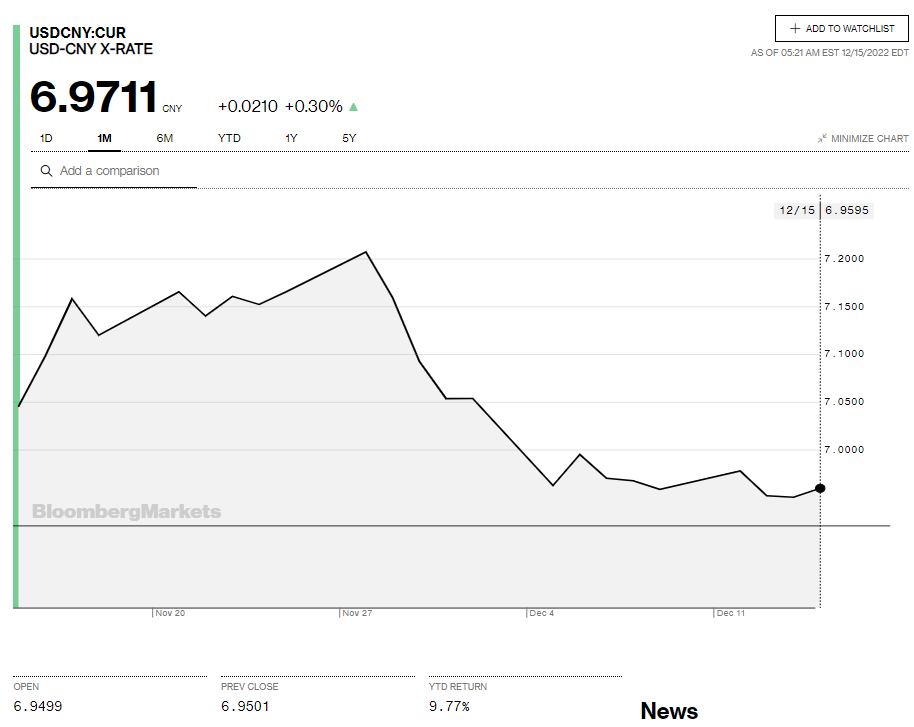This screenshot has width=914, height=727.
Task: Show the 6M chart range
Action: point(164,138)
